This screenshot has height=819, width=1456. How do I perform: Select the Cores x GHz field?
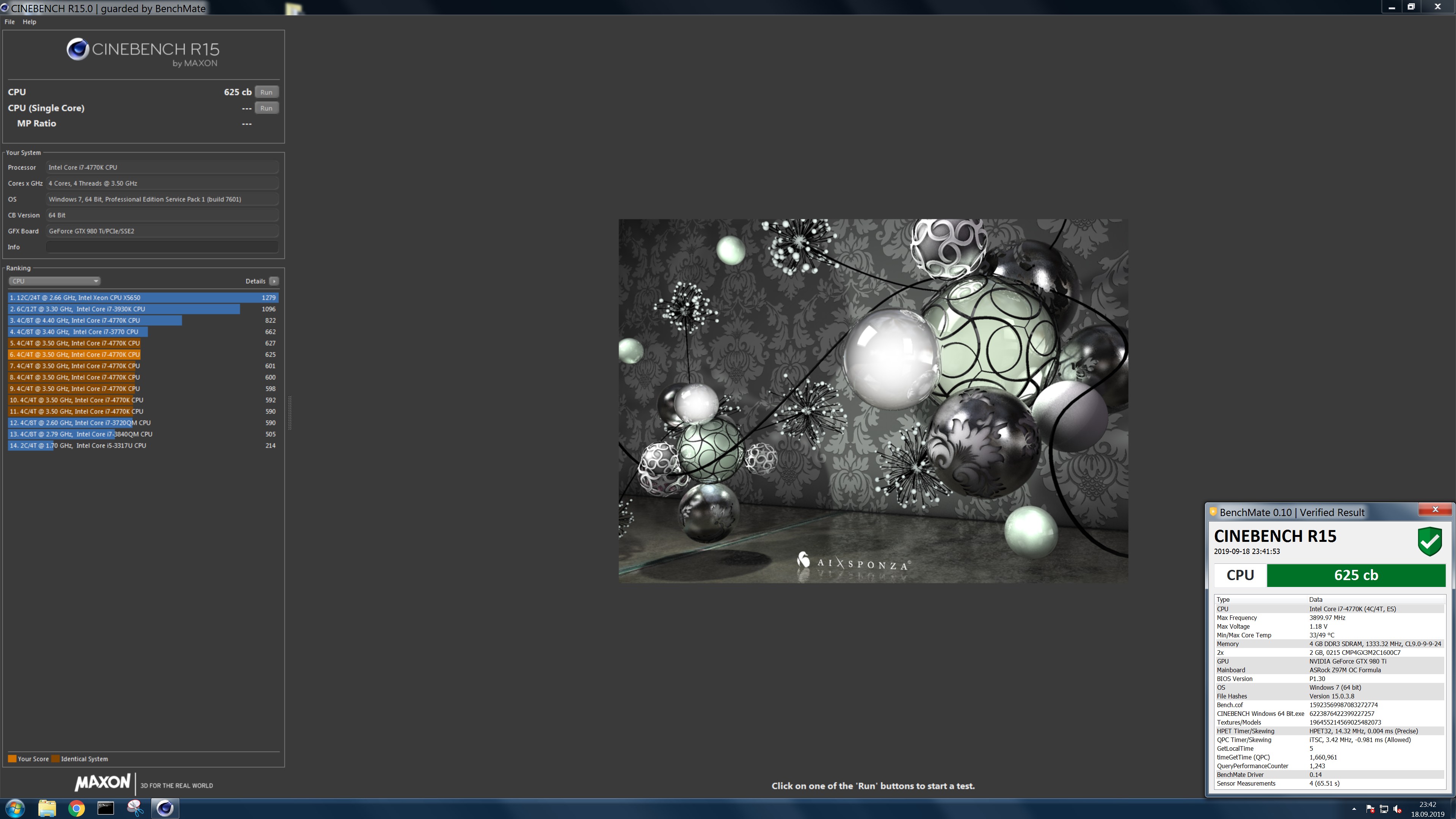point(162,183)
